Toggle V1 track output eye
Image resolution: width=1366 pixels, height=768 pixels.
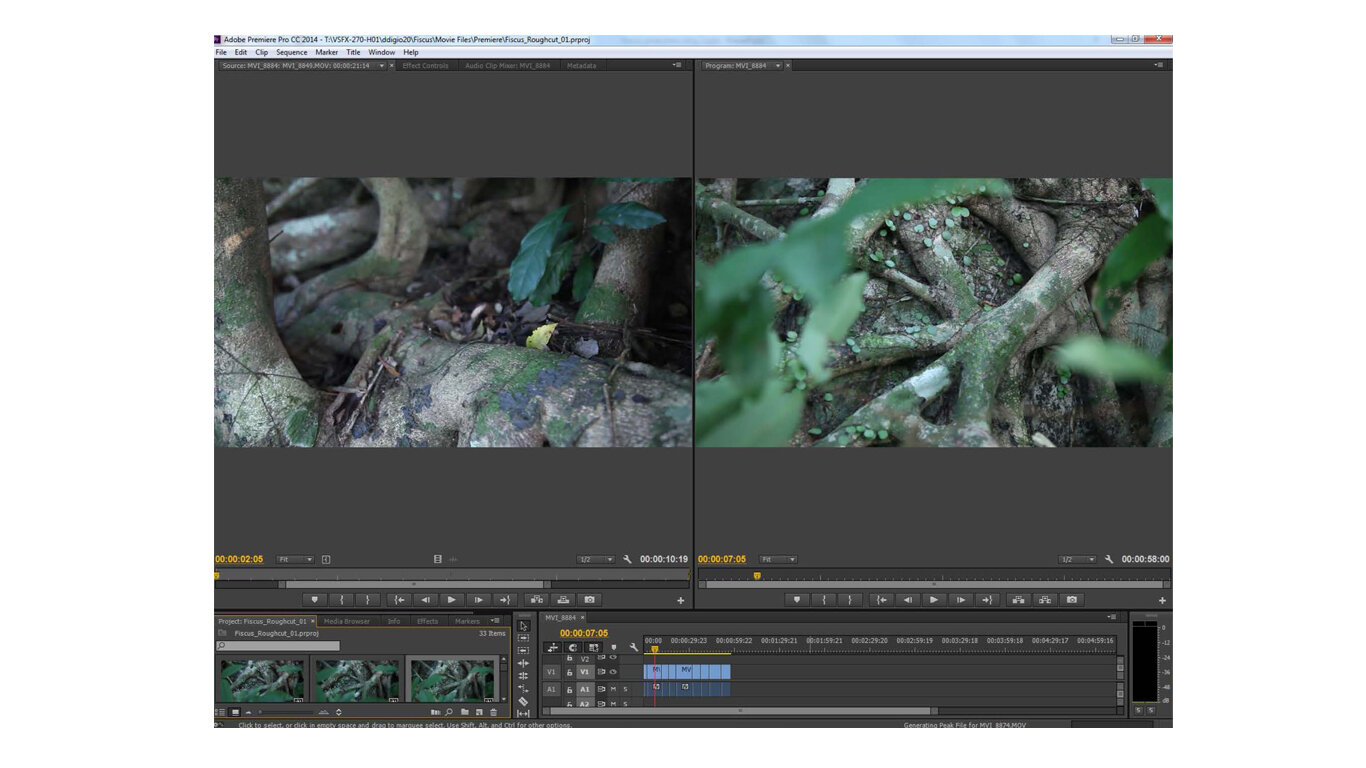[x=613, y=673]
